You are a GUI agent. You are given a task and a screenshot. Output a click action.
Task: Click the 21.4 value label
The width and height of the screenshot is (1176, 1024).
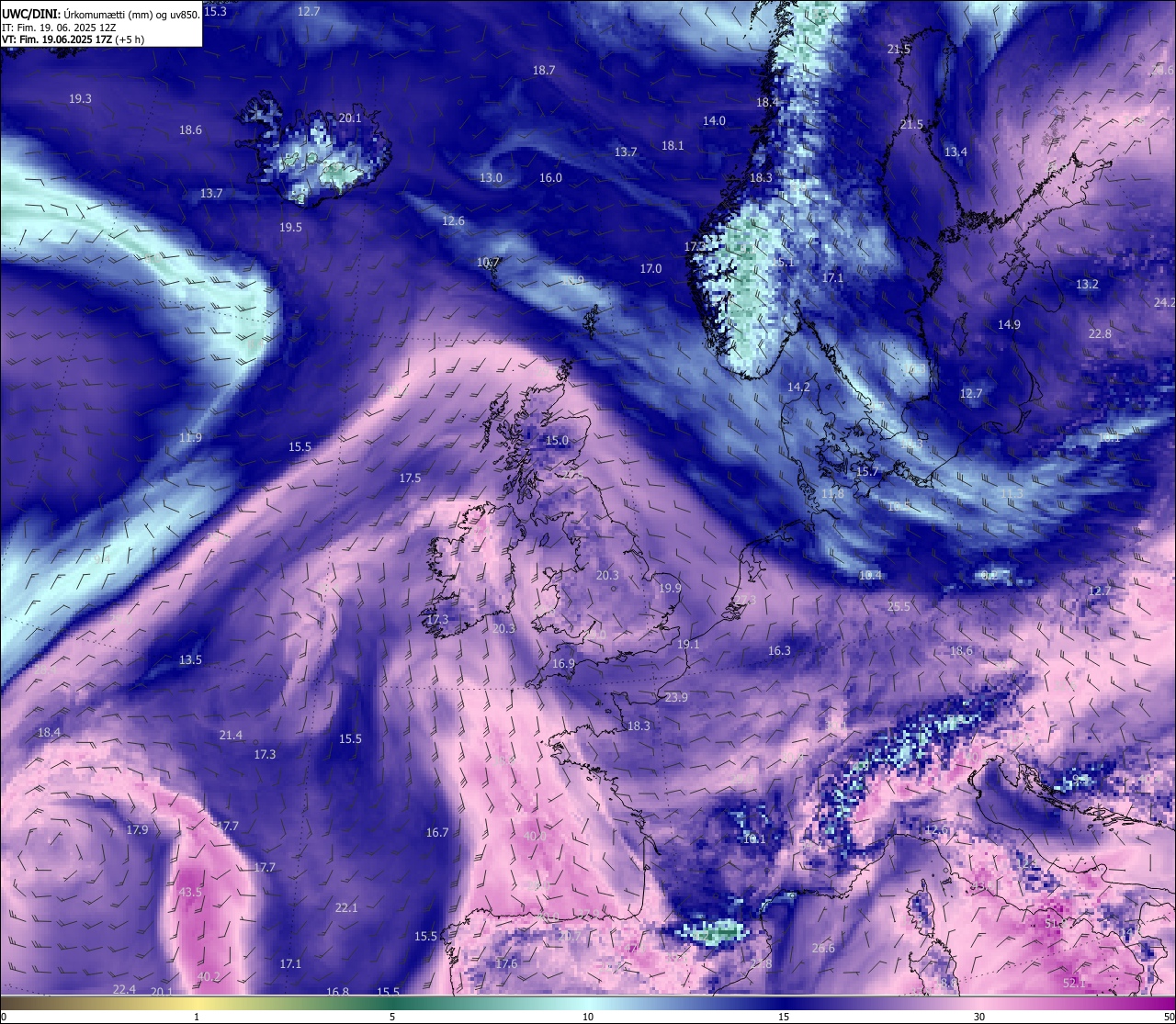pyautogui.click(x=231, y=735)
